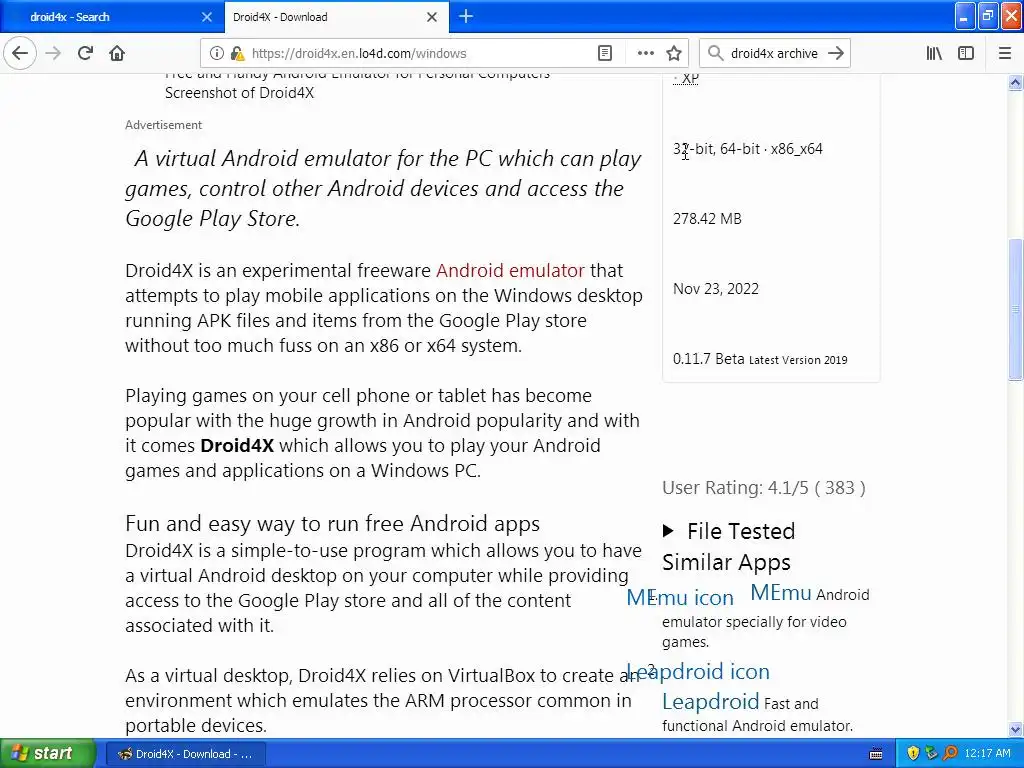Show the sidebars icon

tap(966, 54)
